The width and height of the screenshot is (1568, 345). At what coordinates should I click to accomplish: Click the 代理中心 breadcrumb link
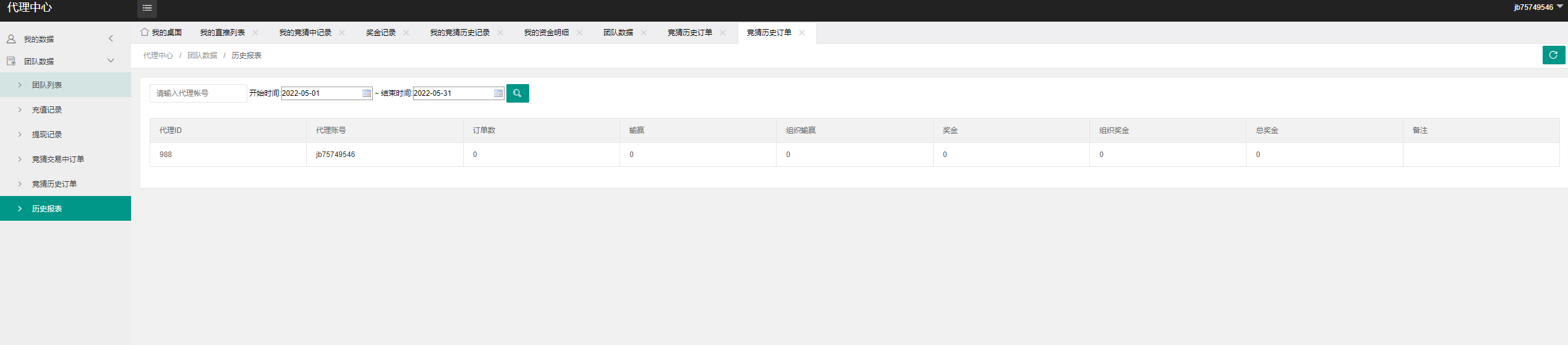tap(158, 56)
